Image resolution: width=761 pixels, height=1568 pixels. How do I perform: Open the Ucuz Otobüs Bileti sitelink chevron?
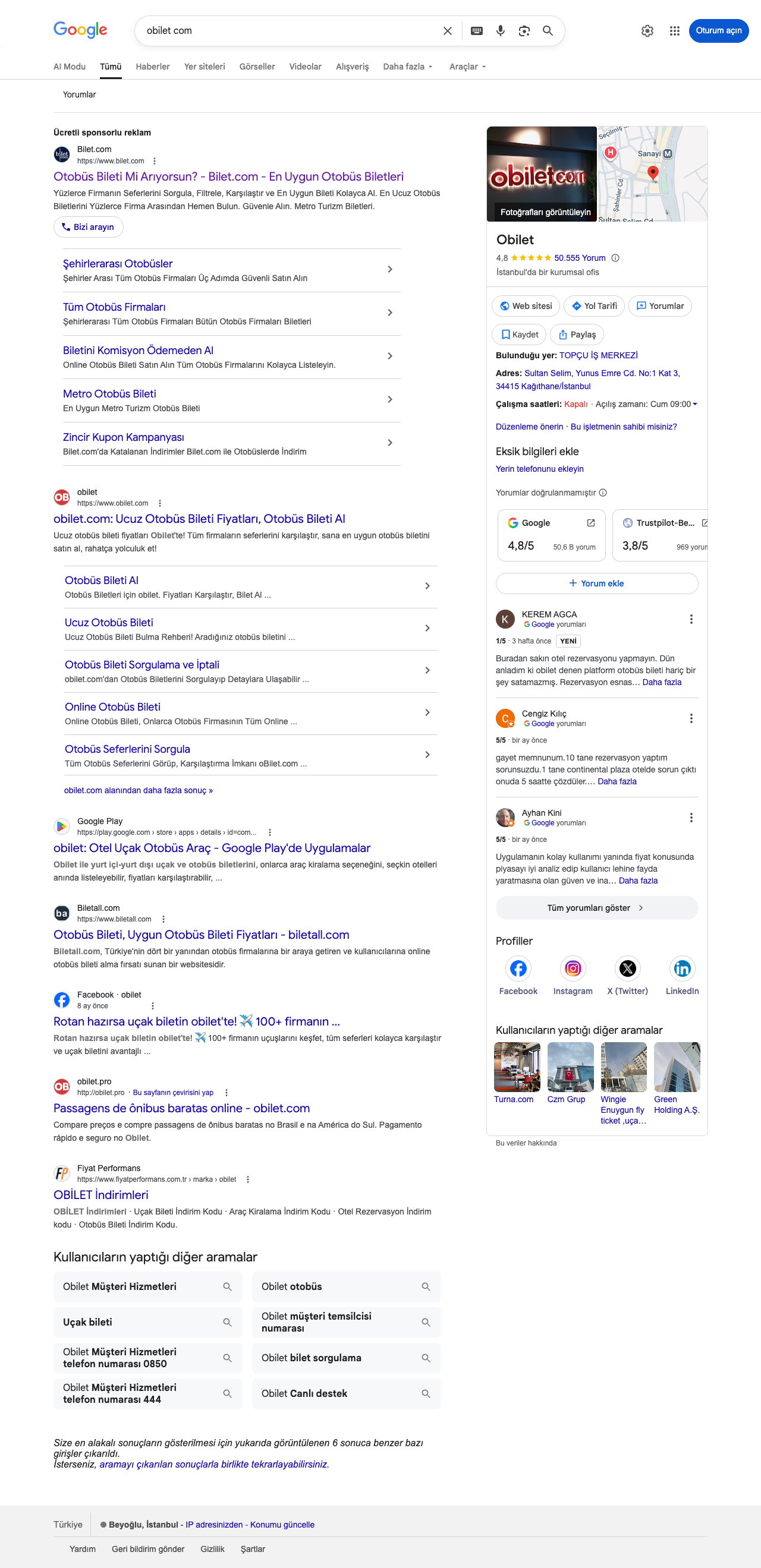coord(427,628)
